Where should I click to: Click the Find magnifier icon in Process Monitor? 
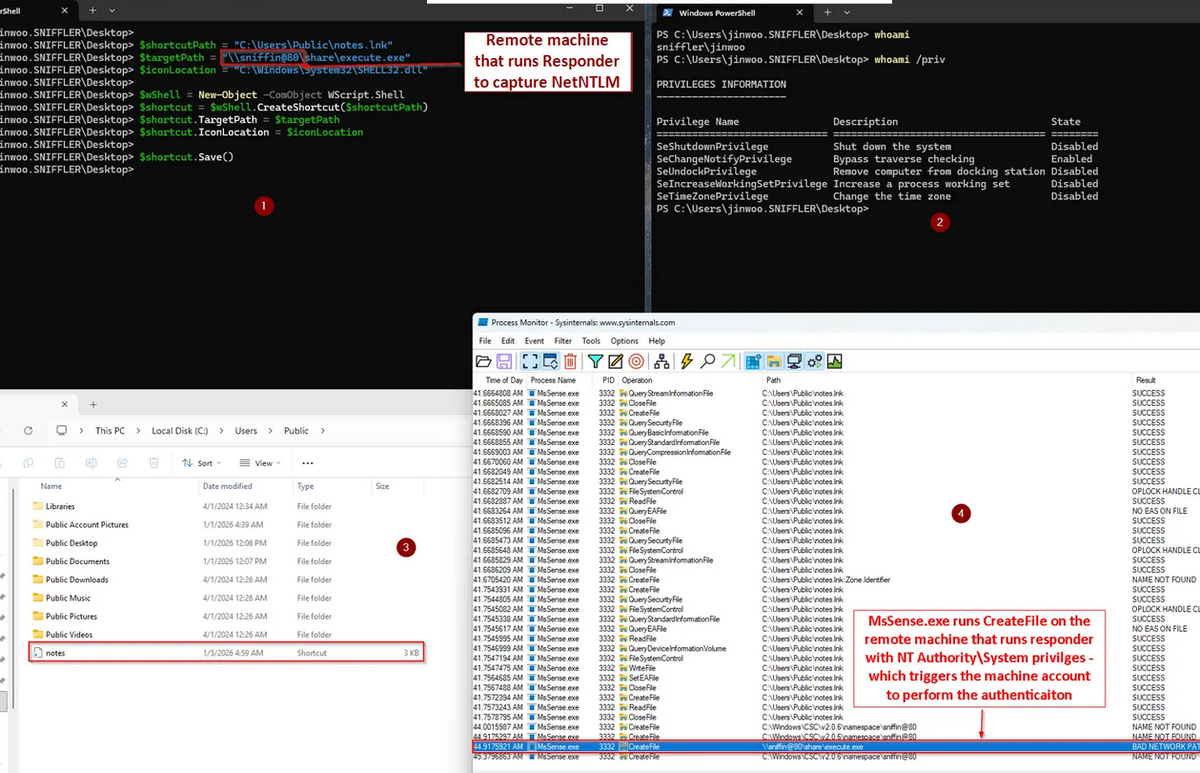click(707, 361)
